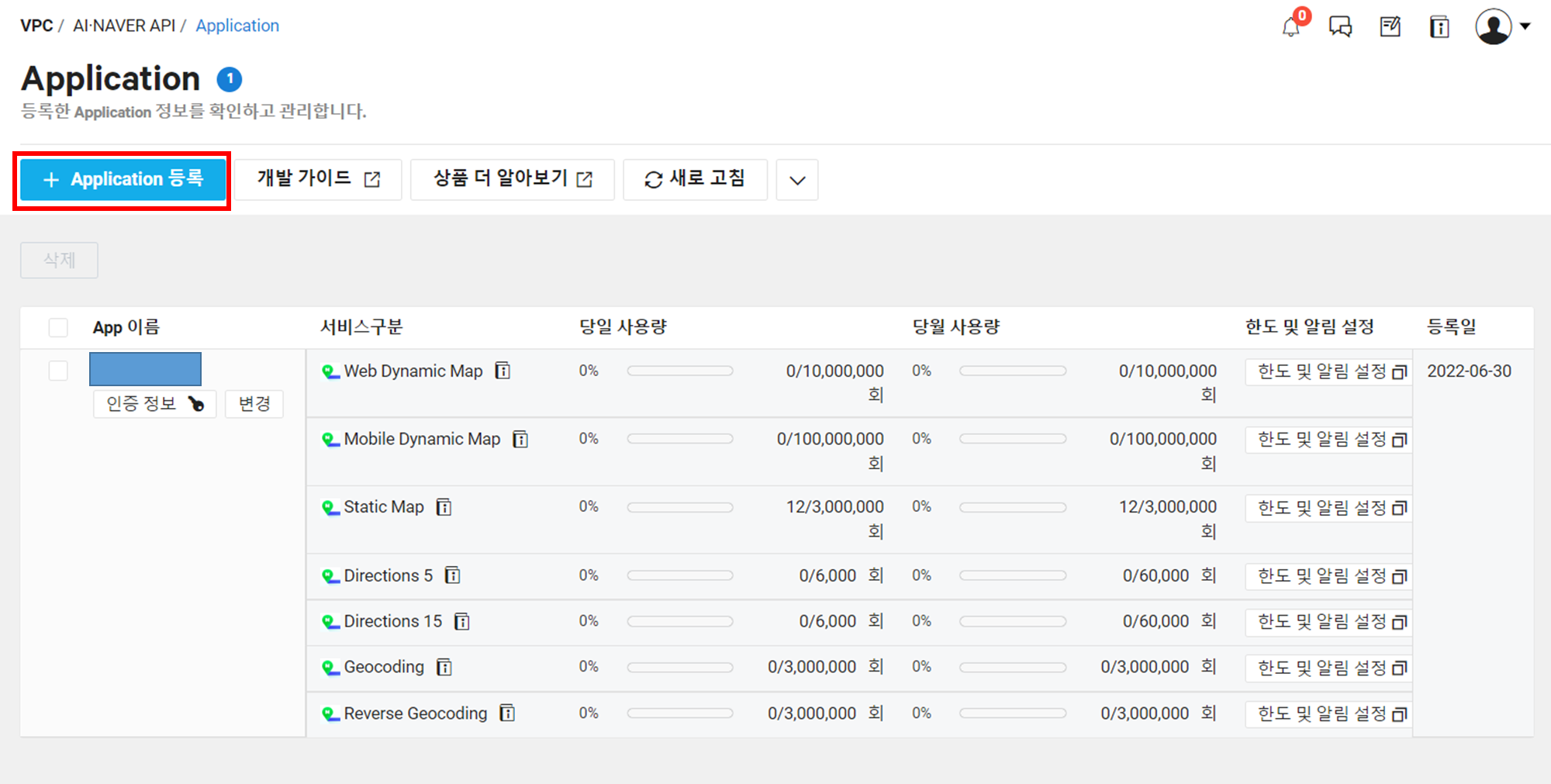Open info icon next to Static Map

(x=444, y=507)
